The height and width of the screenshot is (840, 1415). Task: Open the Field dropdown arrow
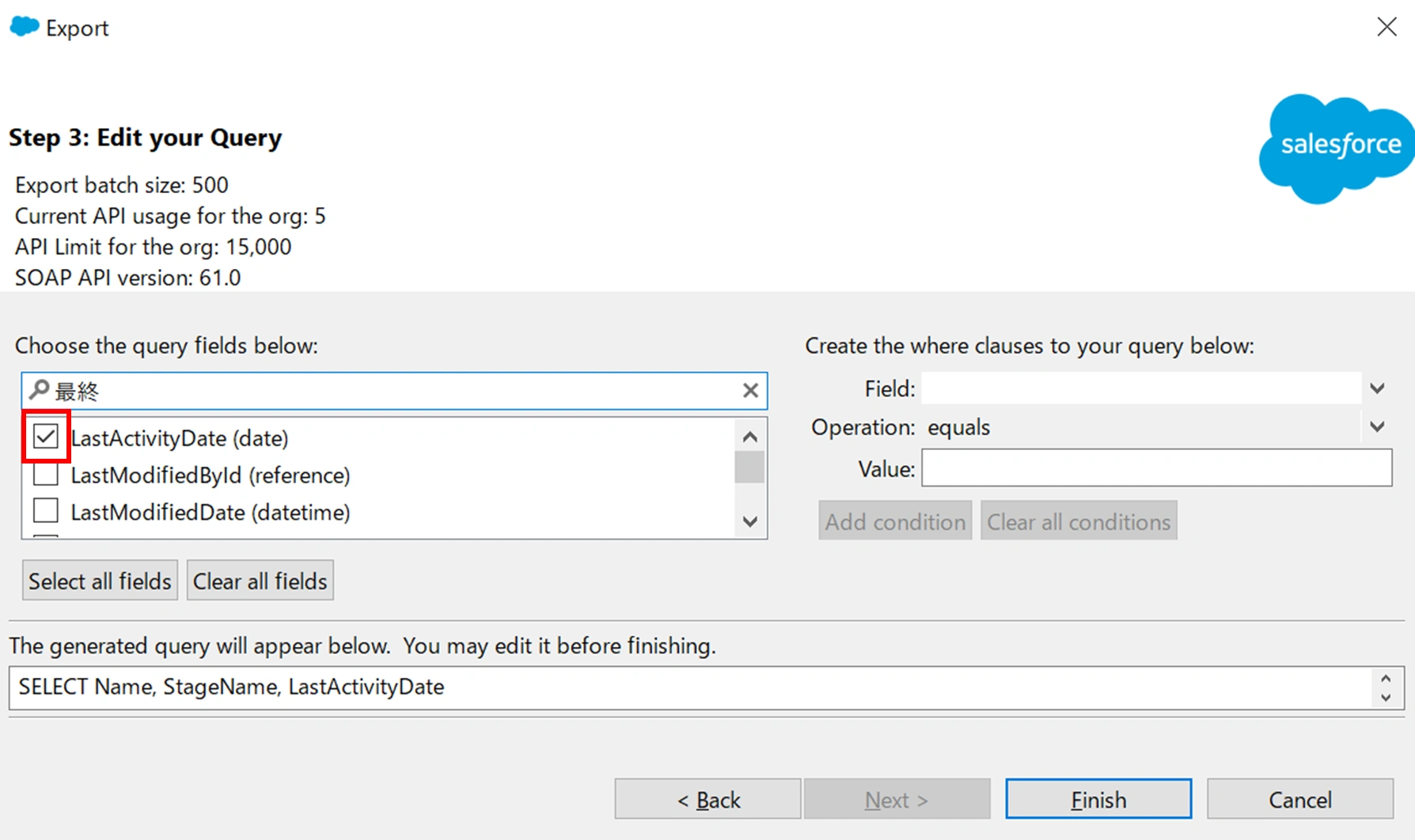1377,388
